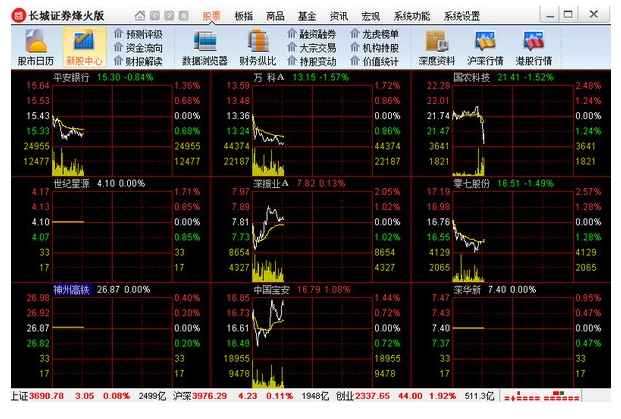Click the collapse ribbon double-arrow icon
621x419 pixels.
[183, 16]
